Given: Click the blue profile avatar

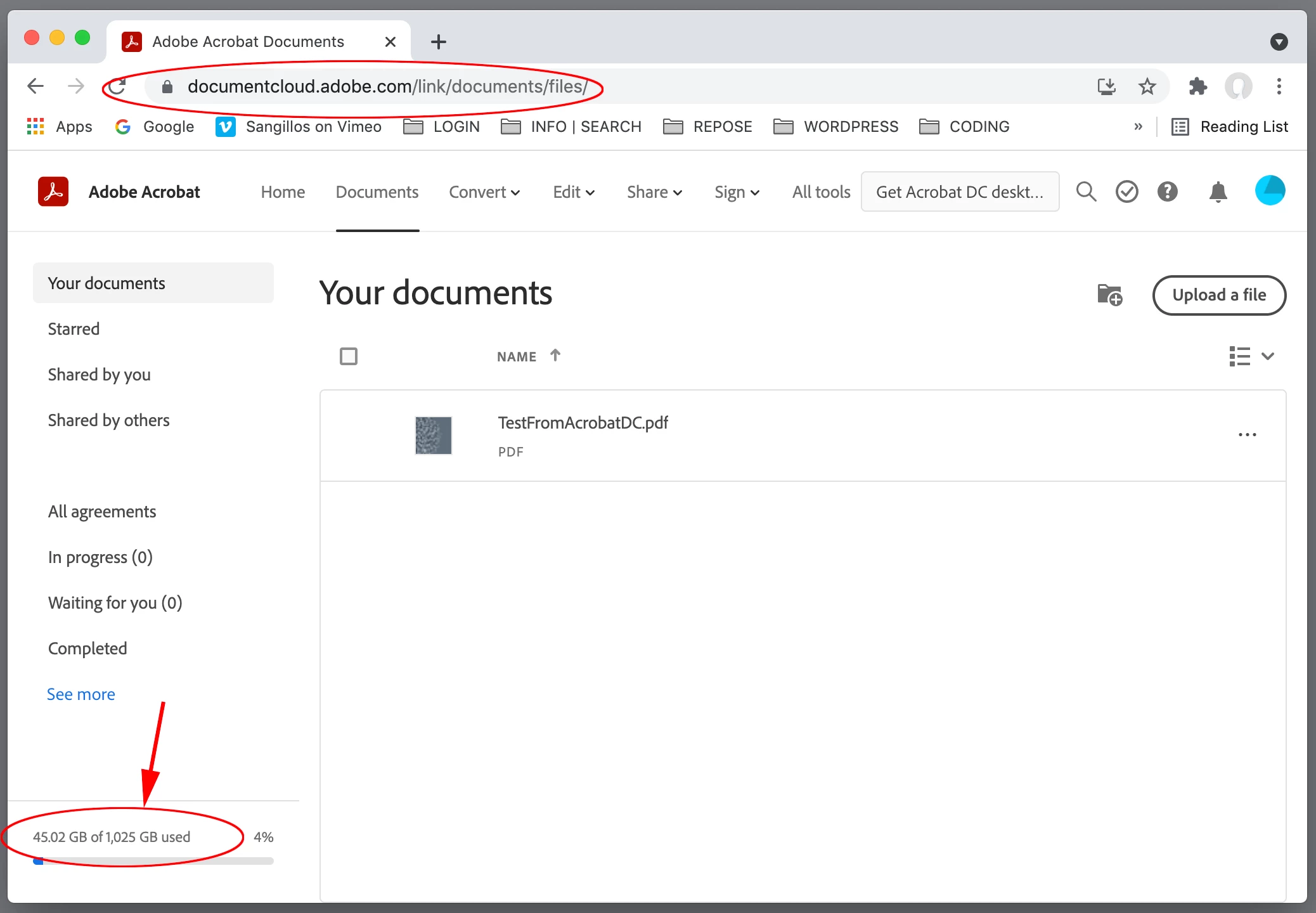Looking at the screenshot, I should 1270,191.
